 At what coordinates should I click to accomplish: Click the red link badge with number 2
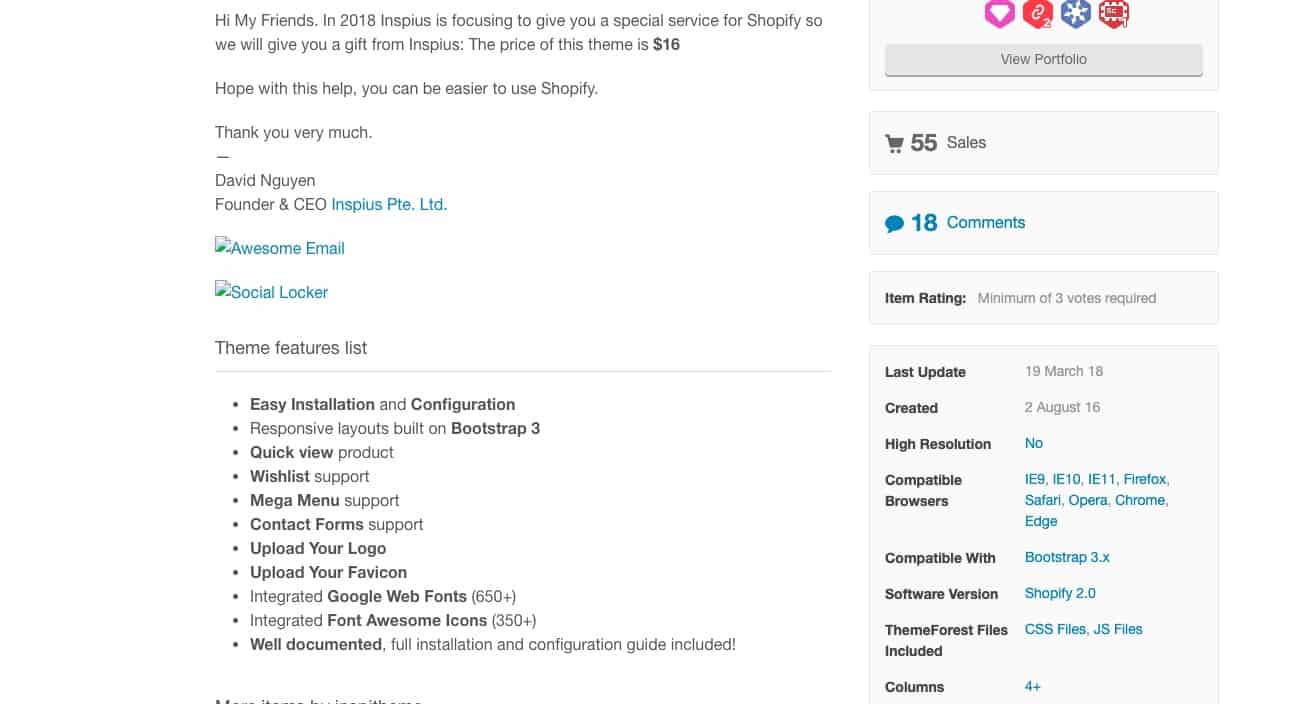1038,13
